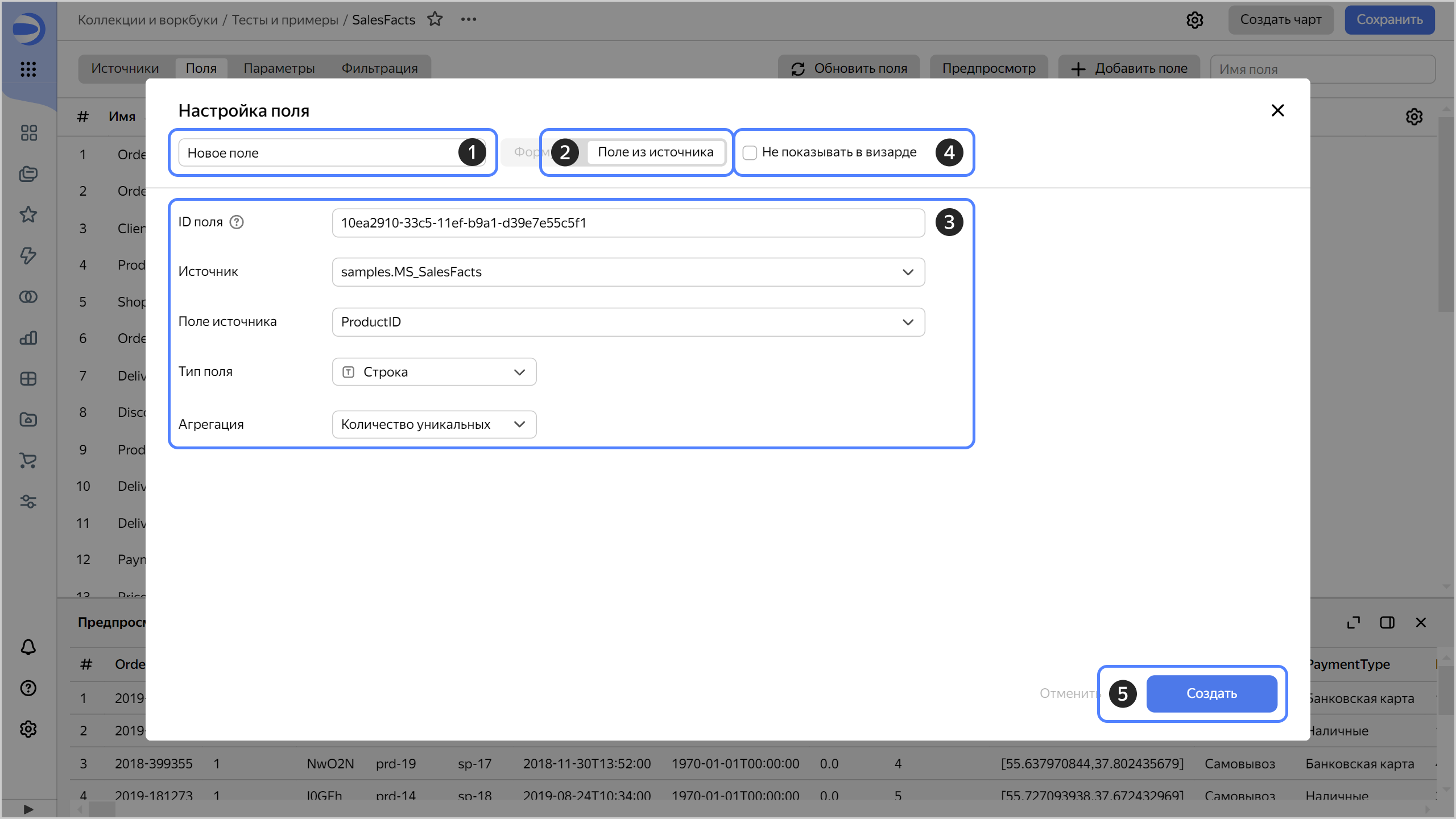The image size is (1456, 819).
Task: Open notifications bell icon
Action: tap(28, 647)
